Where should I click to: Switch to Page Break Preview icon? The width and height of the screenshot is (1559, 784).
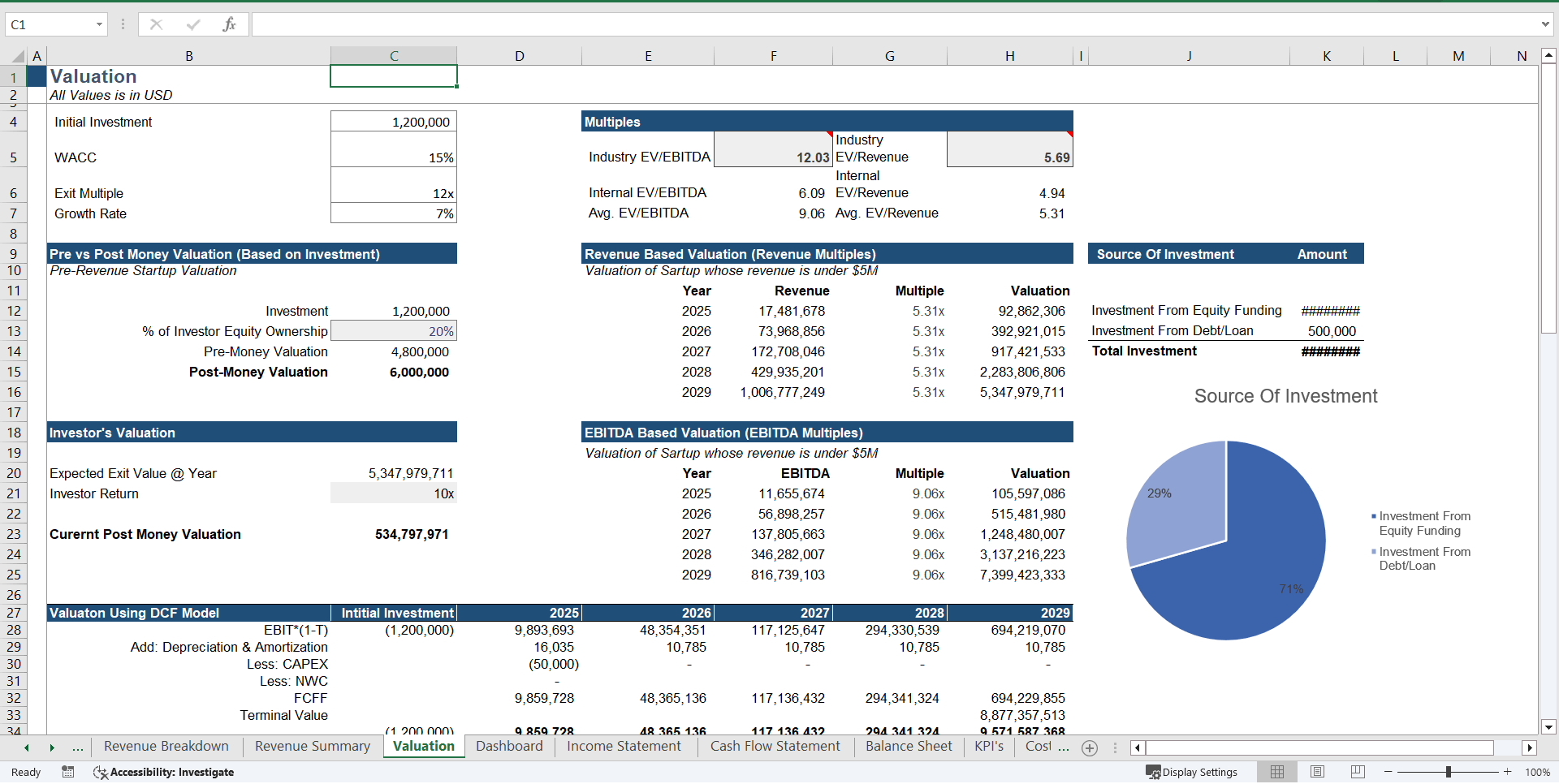[1358, 772]
